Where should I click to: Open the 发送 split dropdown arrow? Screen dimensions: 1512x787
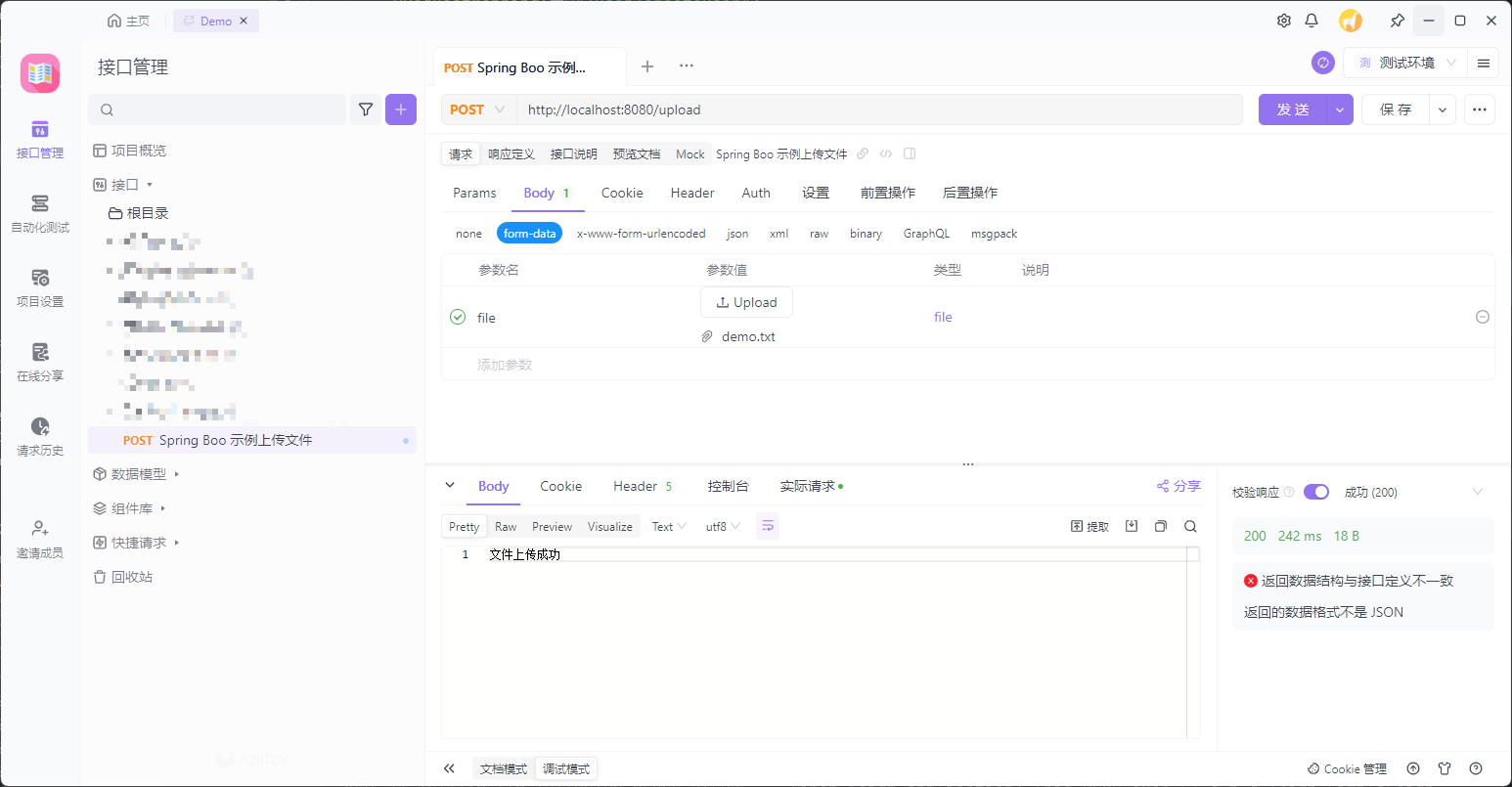(1340, 109)
